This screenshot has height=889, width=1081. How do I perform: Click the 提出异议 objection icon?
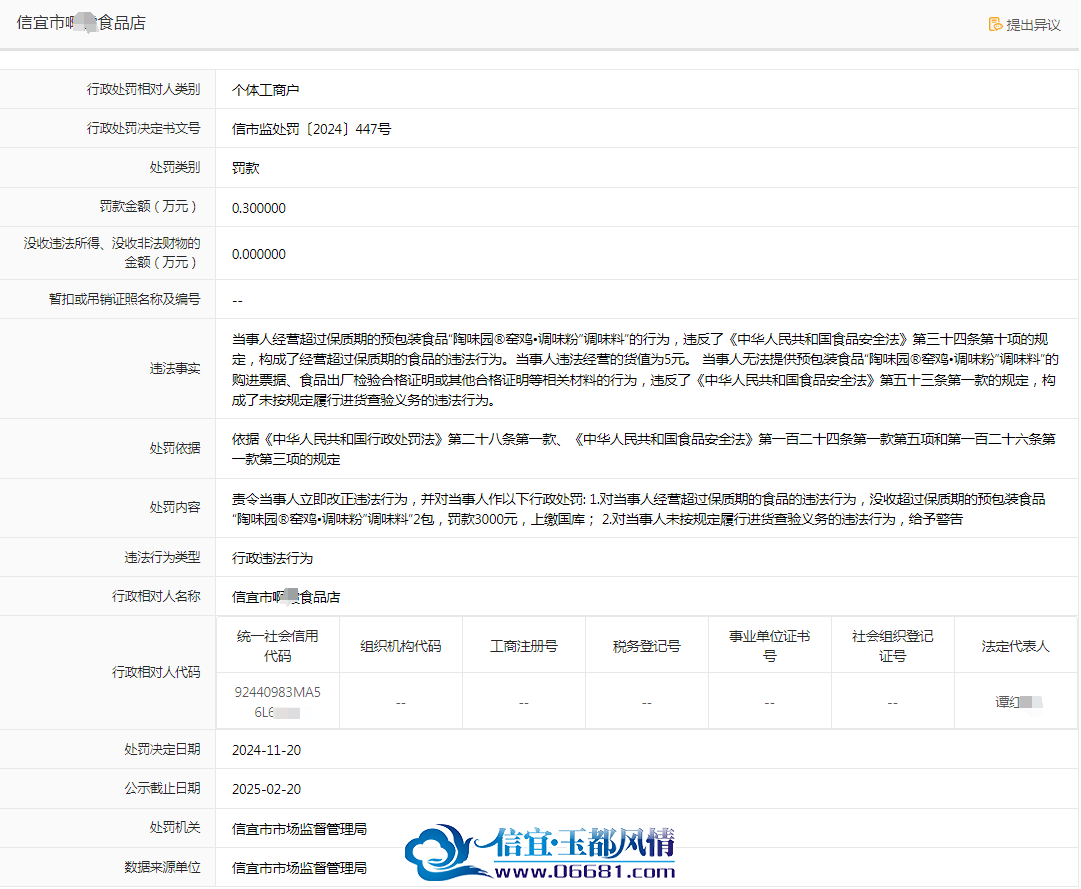[x=995, y=25]
